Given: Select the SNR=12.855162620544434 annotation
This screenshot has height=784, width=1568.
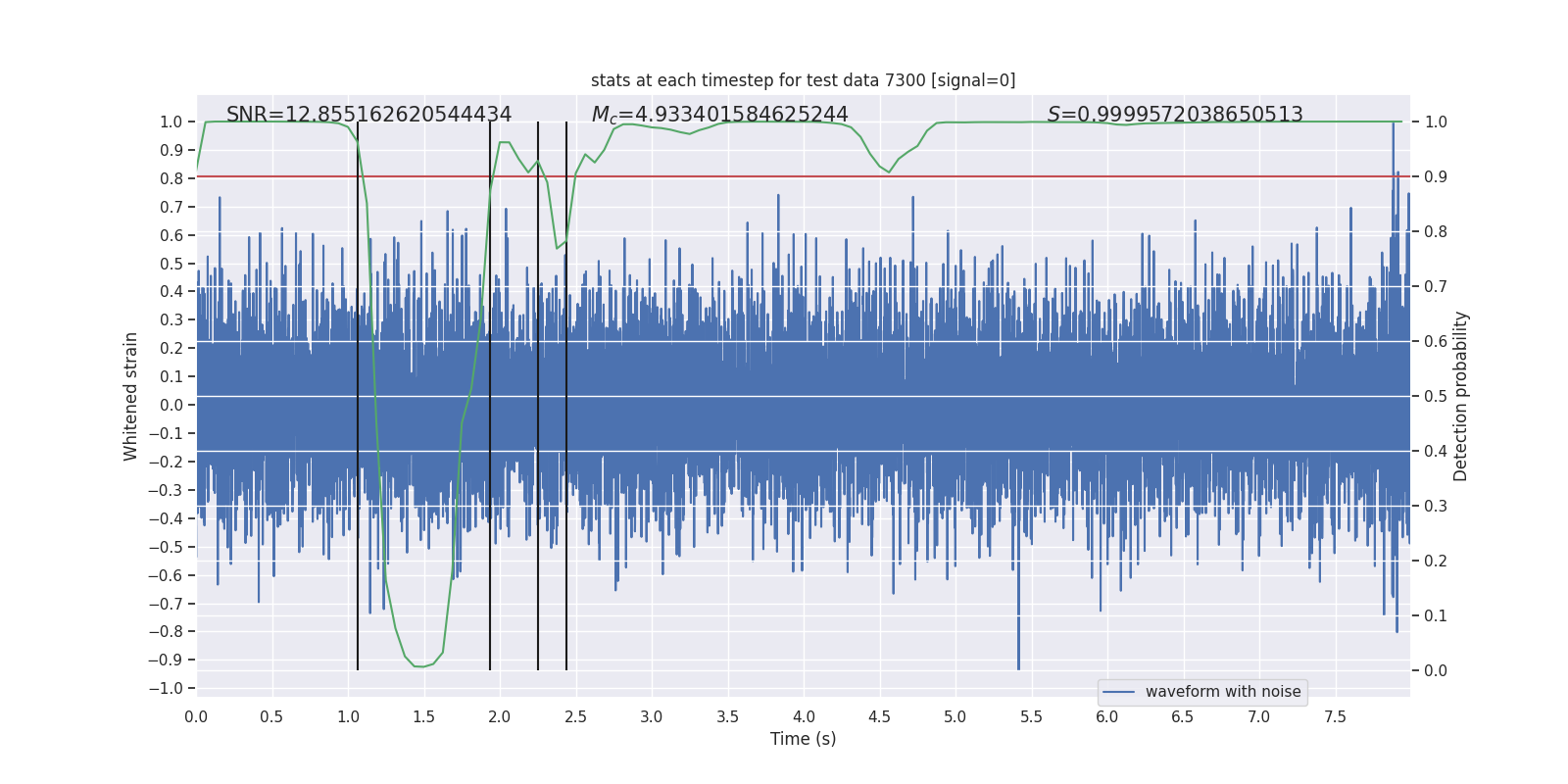Looking at the screenshot, I should tap(368, 115).
